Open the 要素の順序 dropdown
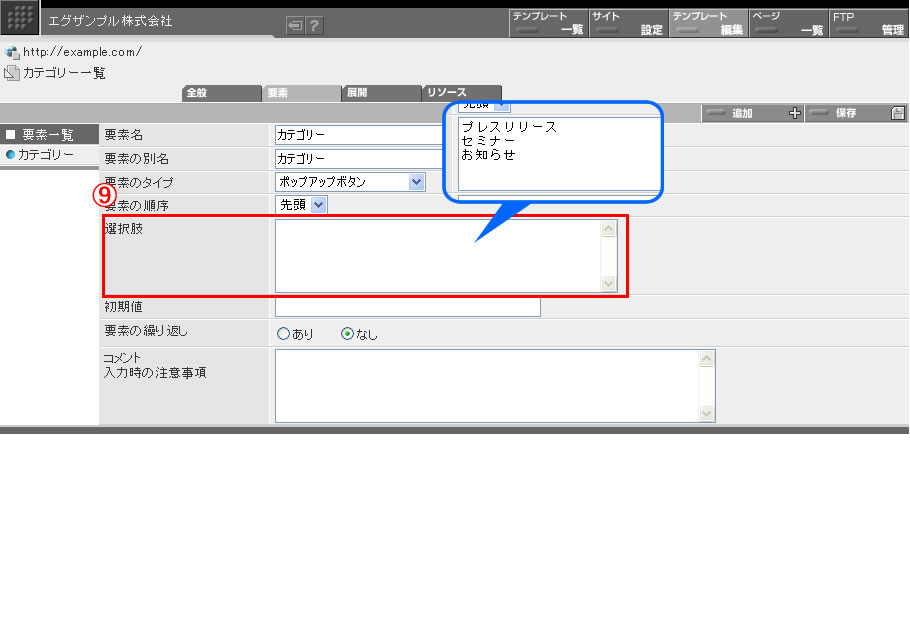The width and height of the screenshot is (910, 625). point(318,205)
